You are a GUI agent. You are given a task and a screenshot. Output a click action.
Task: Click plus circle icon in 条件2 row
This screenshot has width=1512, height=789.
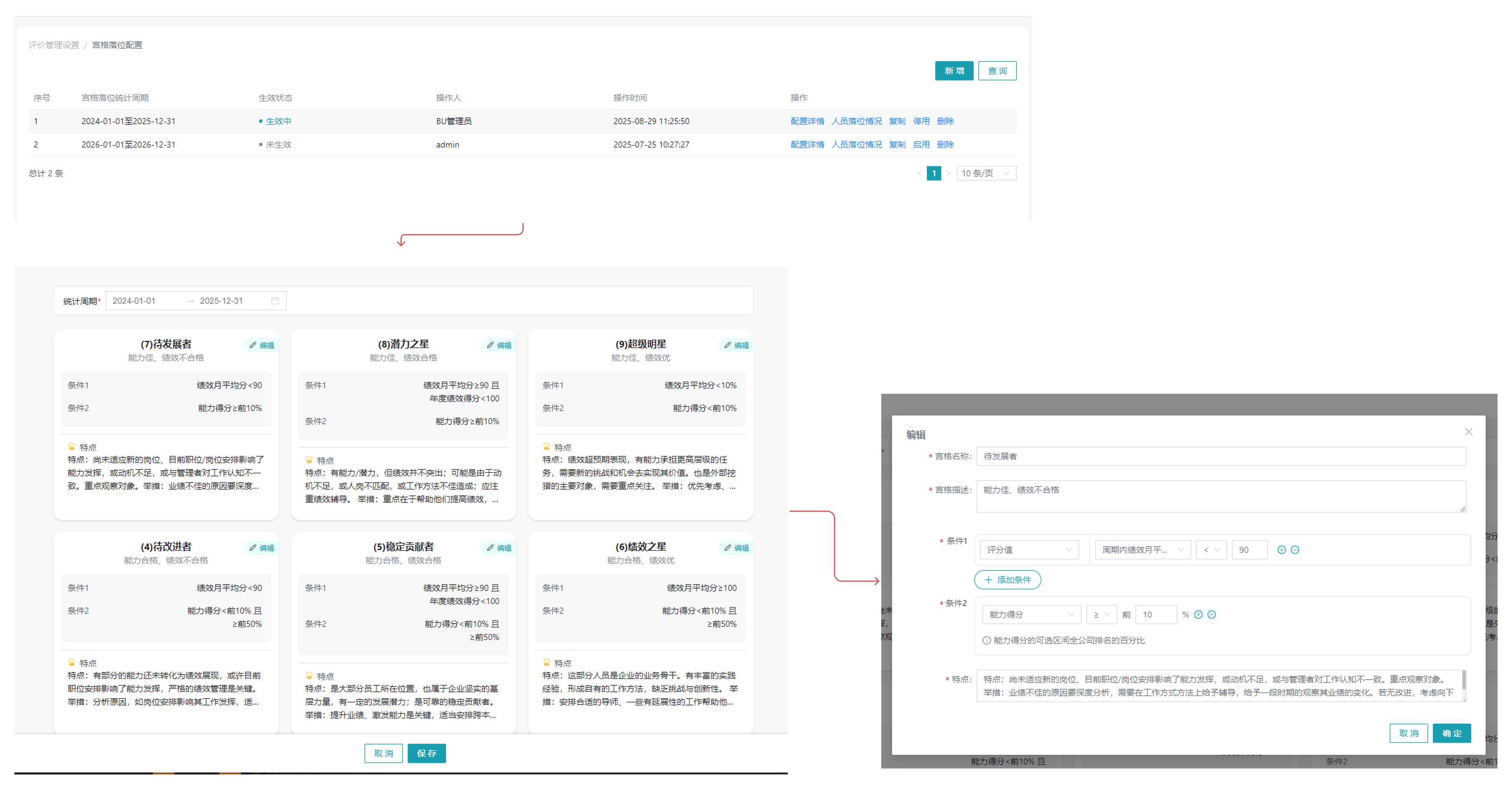tap(1198, 615)
